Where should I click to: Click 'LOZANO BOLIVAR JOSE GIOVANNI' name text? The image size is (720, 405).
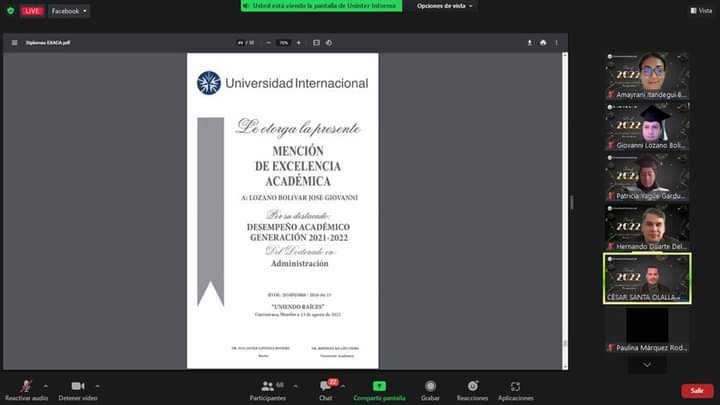303,197
